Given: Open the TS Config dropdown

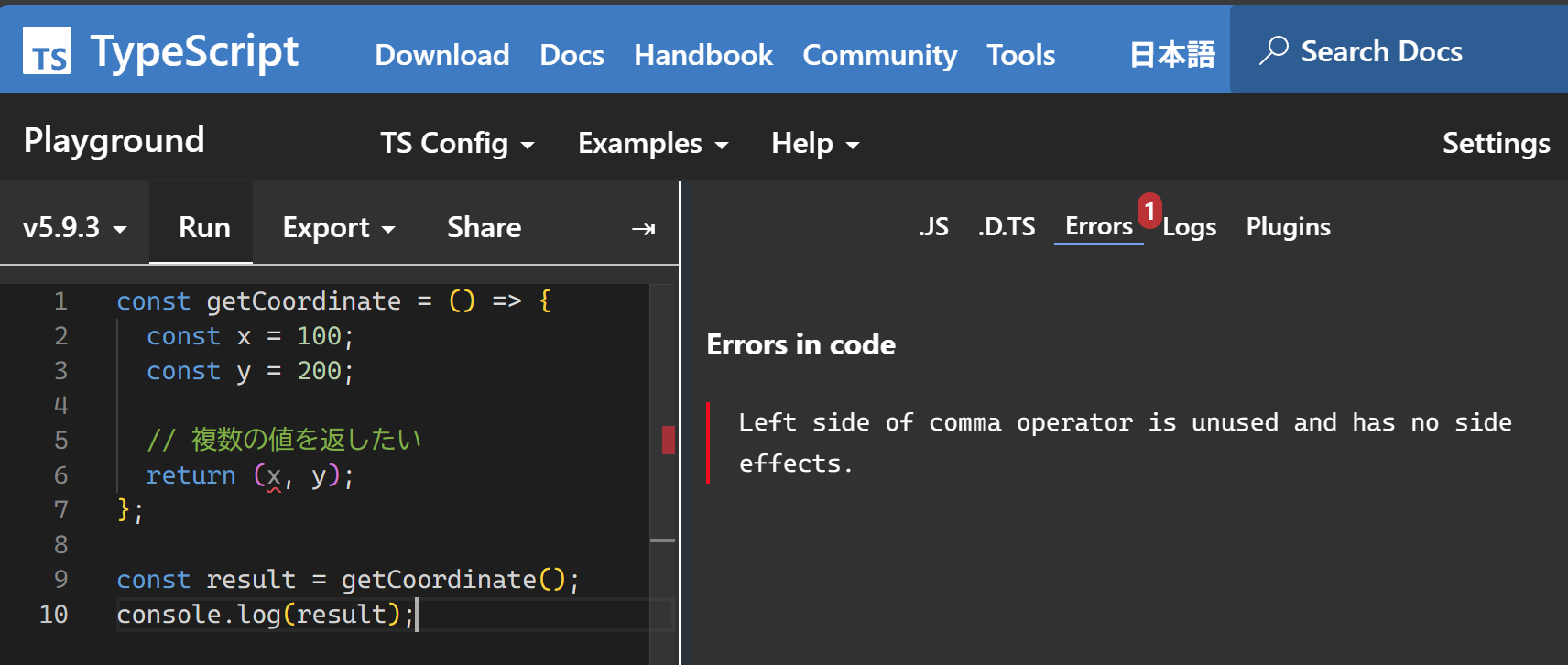Looking at the screenshot, I should 457,144.
